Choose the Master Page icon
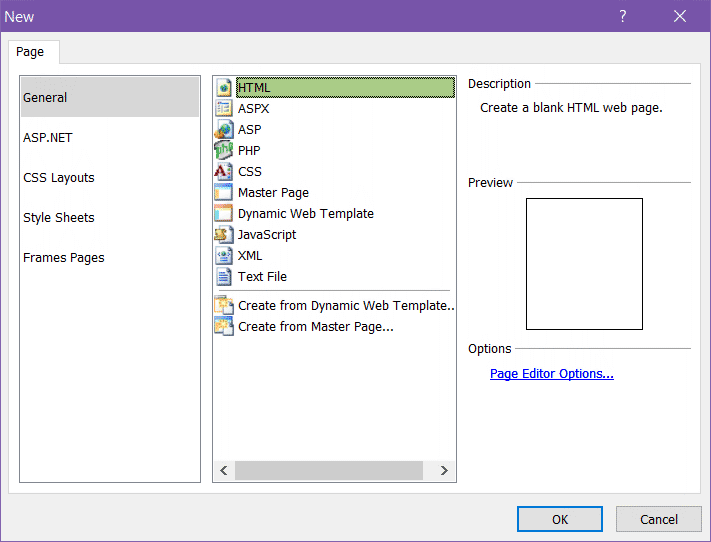This screenshot has width=711, height=542. pyautogui.click(x=224, y=193)
